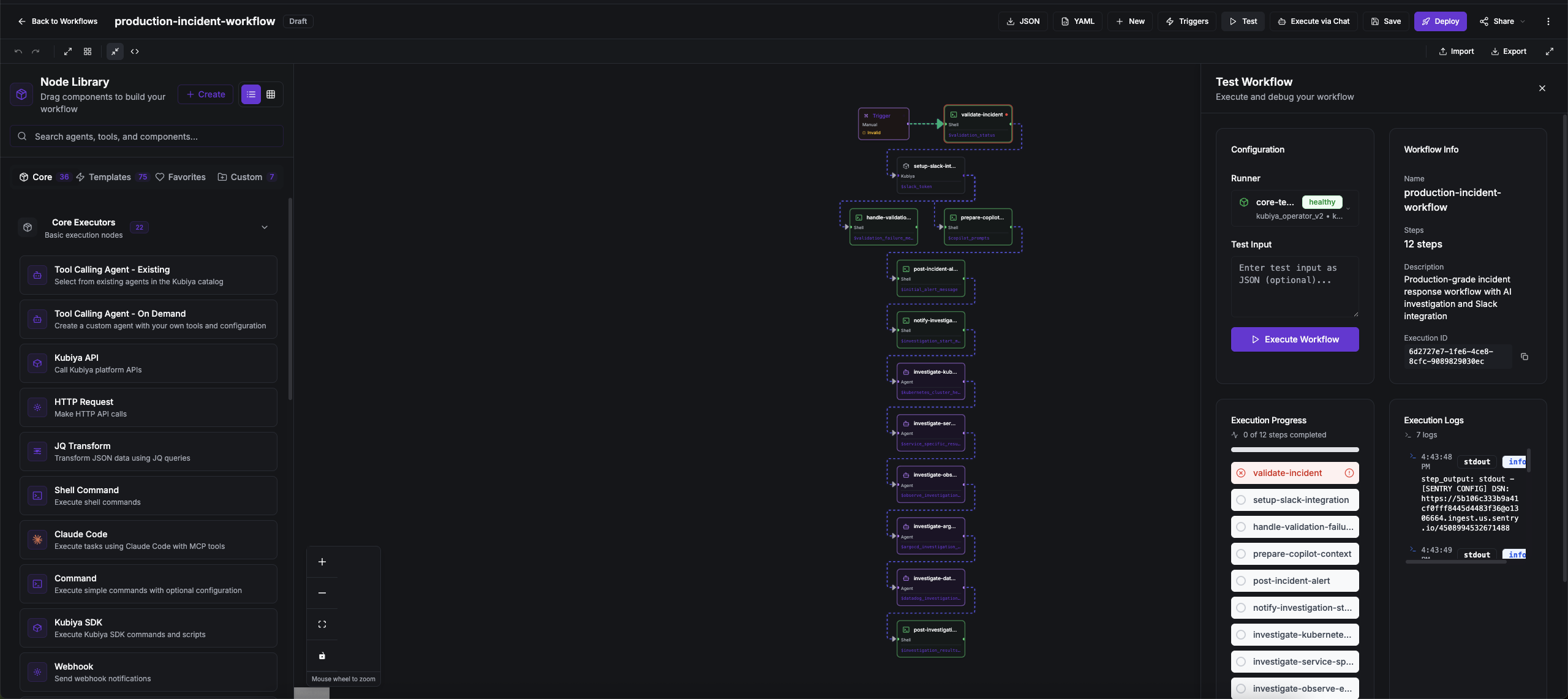Click the grid layout icon in toolbar
This screenshot has height=699, width=1568.
[88, 51]
